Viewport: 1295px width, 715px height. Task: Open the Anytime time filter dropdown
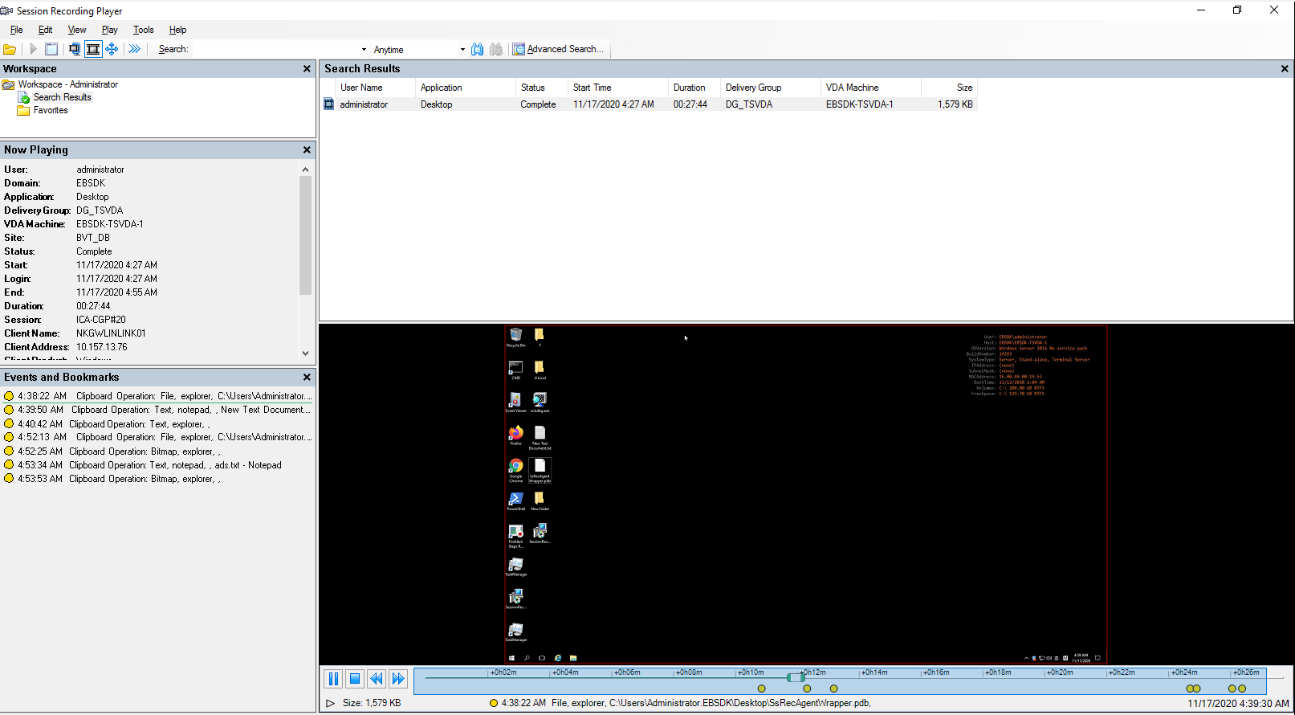[462, 49]
